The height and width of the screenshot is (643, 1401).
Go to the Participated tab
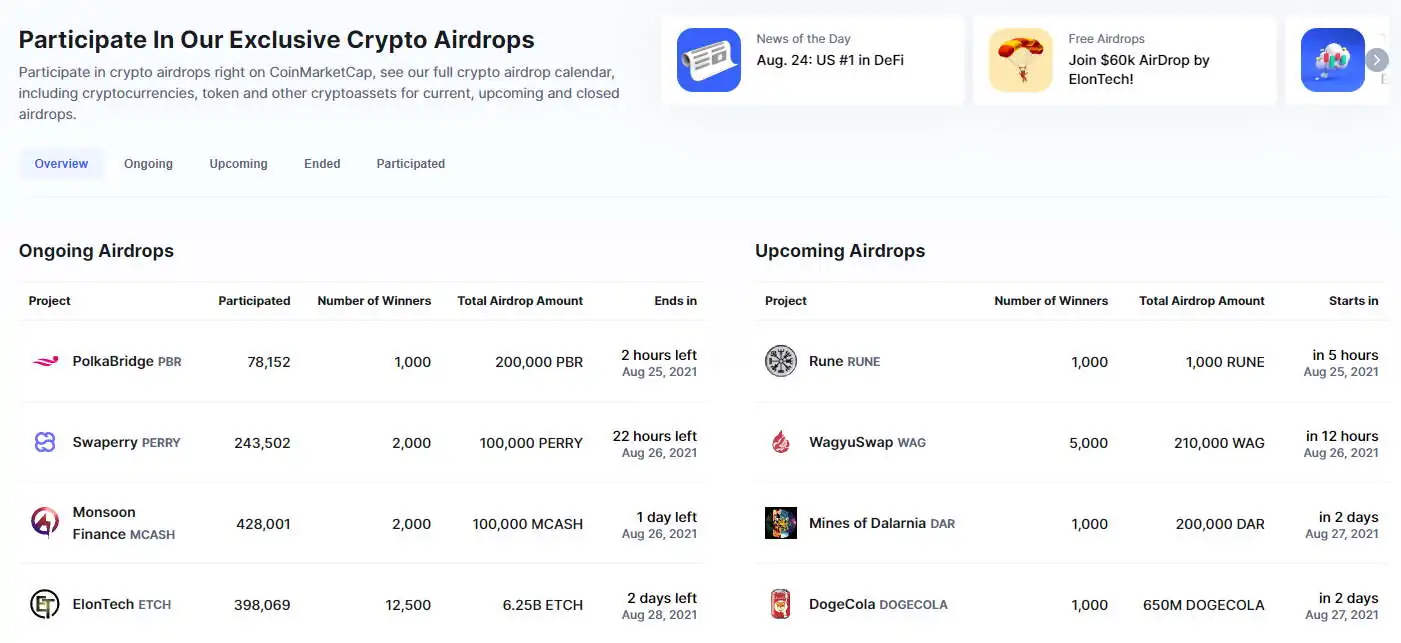pyautogui.click(x=410, y=164)
